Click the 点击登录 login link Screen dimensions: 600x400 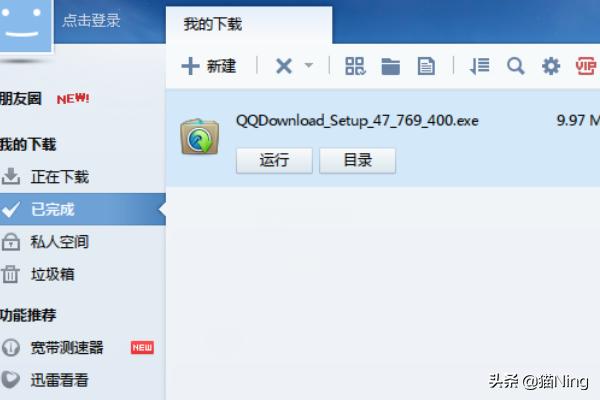click(91, 20)
